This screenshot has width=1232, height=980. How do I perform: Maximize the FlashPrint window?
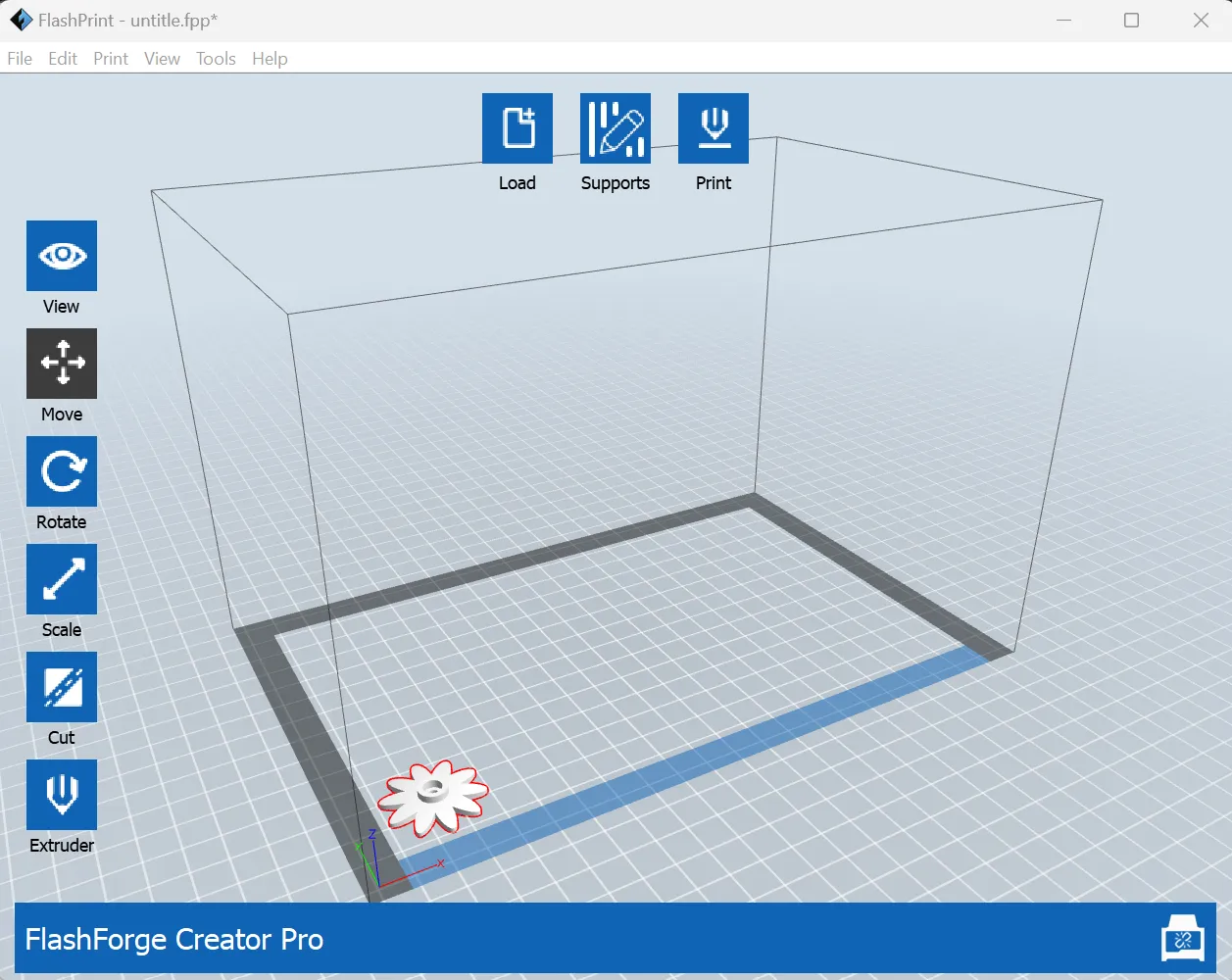click(1131, 20)
